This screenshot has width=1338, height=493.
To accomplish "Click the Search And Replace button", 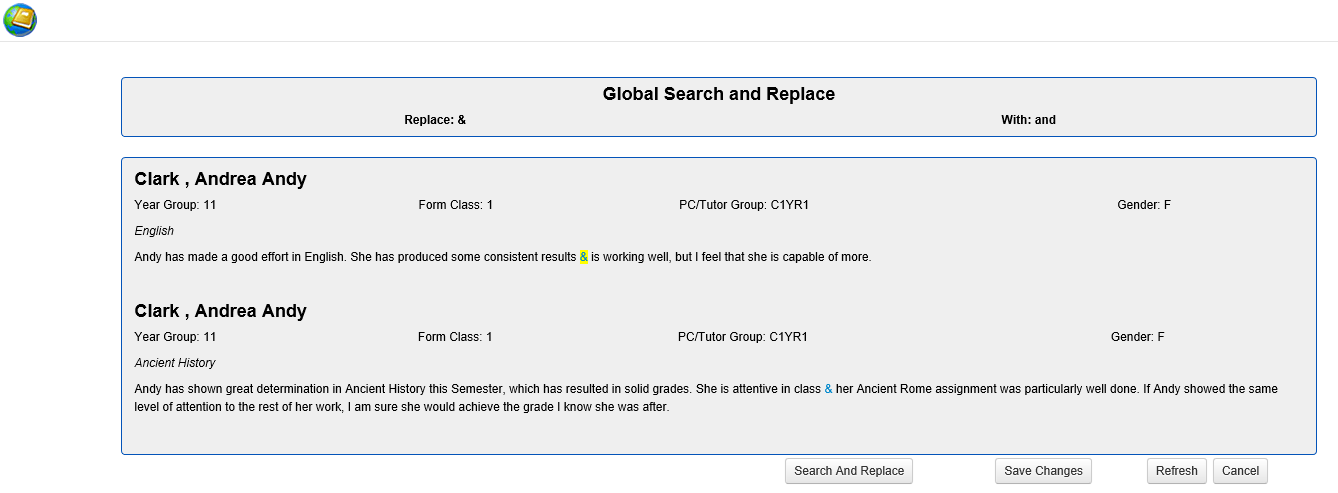I will (x=849, y=471).
